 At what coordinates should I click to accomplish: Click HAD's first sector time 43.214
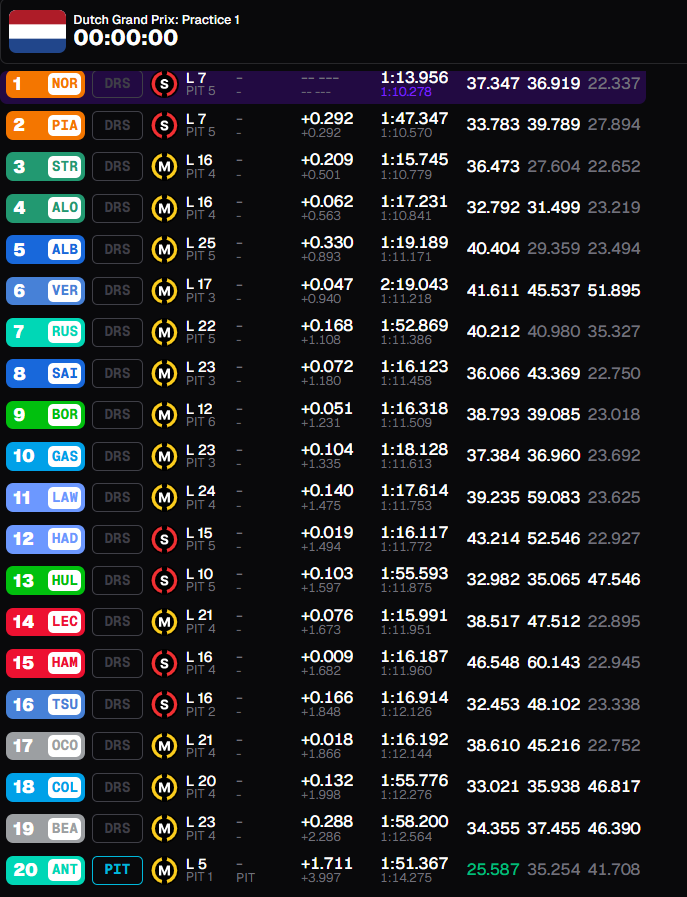point(493,538)
